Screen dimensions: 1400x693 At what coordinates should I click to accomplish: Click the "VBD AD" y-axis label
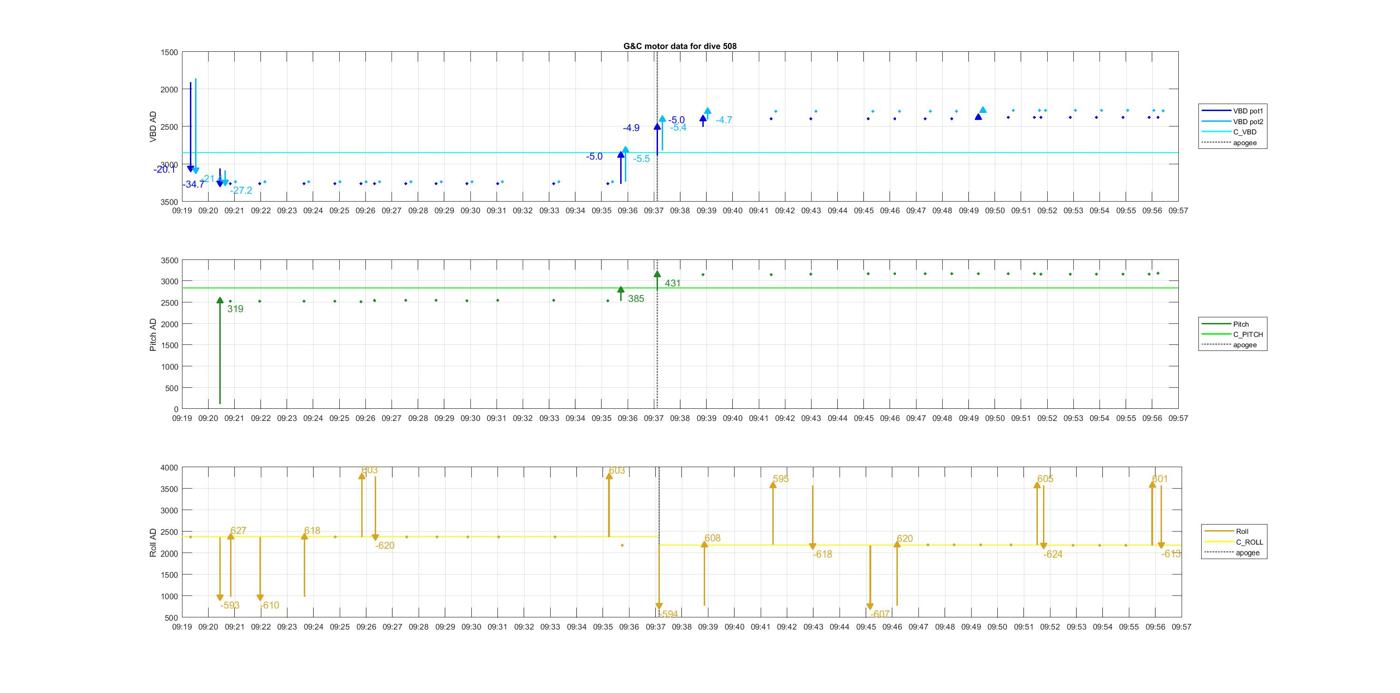click(x=154, y=127)
